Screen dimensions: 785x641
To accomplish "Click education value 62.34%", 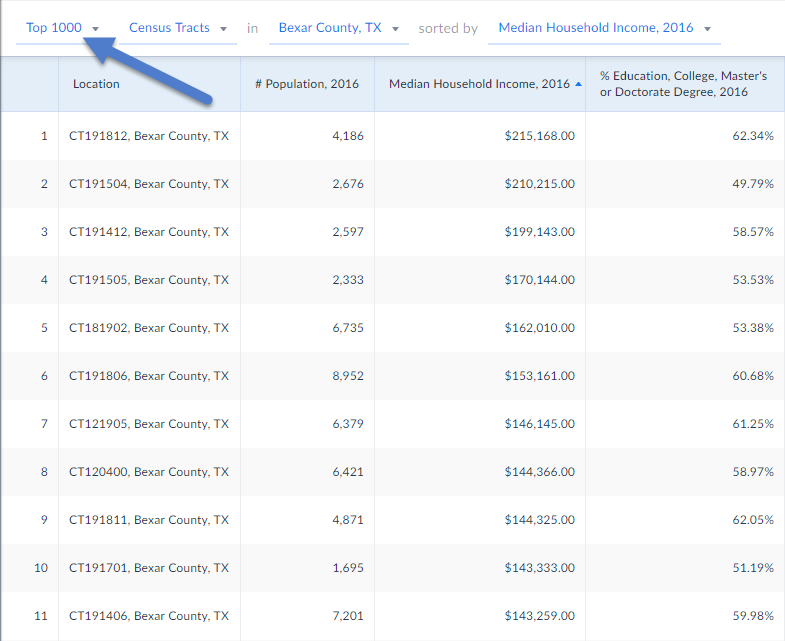I will [753, 136].
